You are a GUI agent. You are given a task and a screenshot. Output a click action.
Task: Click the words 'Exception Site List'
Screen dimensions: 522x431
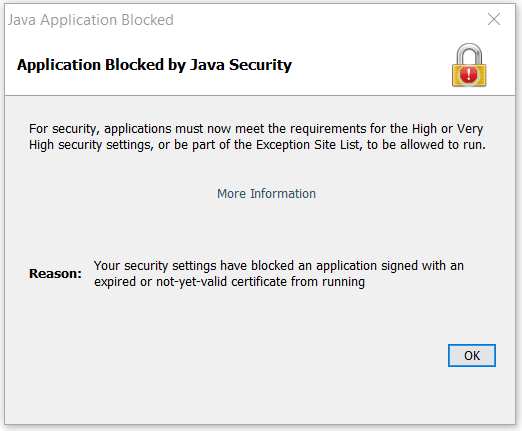(x=308, y=145)
